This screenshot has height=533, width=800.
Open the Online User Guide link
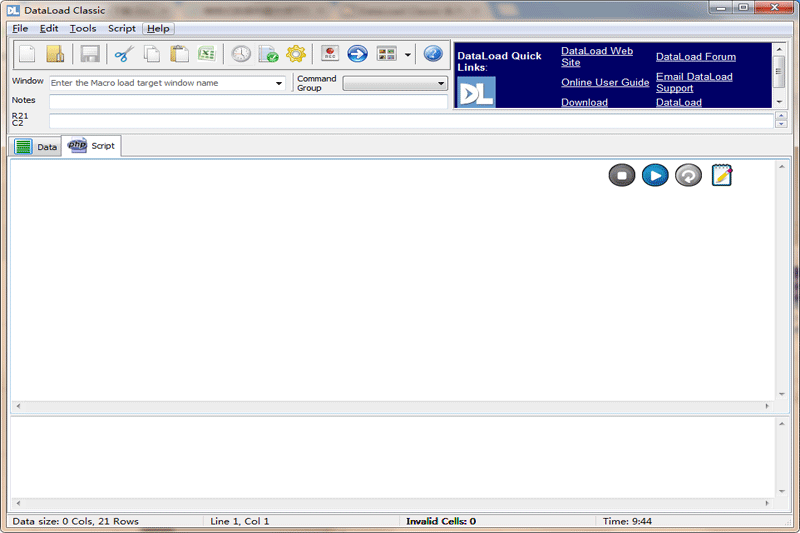pos(605,83)
